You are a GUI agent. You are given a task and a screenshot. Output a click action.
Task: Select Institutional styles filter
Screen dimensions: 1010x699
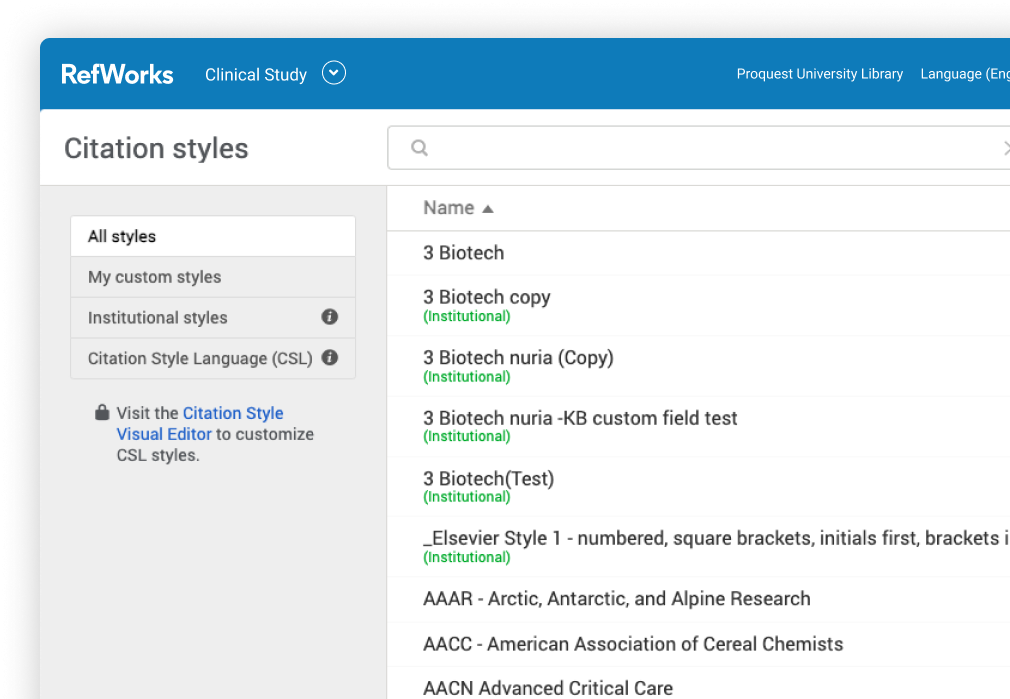[213, 318]
